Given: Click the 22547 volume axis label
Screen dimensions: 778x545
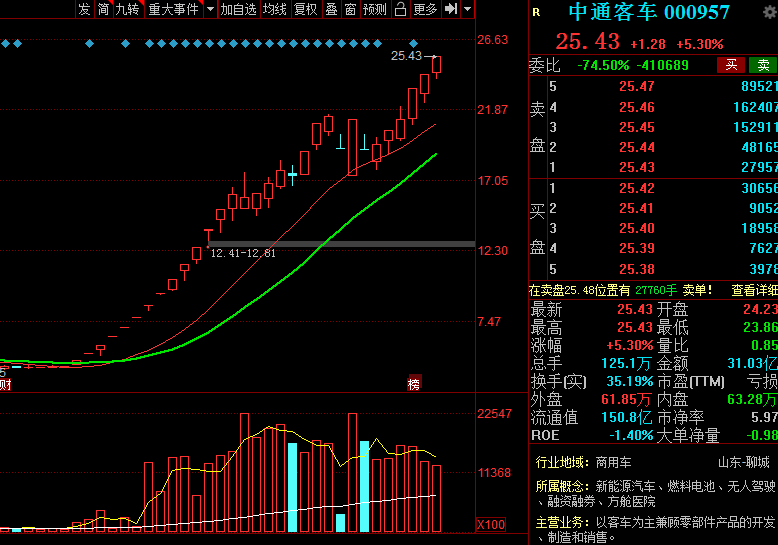Looking at the screenshot, I should click(494, 414).
